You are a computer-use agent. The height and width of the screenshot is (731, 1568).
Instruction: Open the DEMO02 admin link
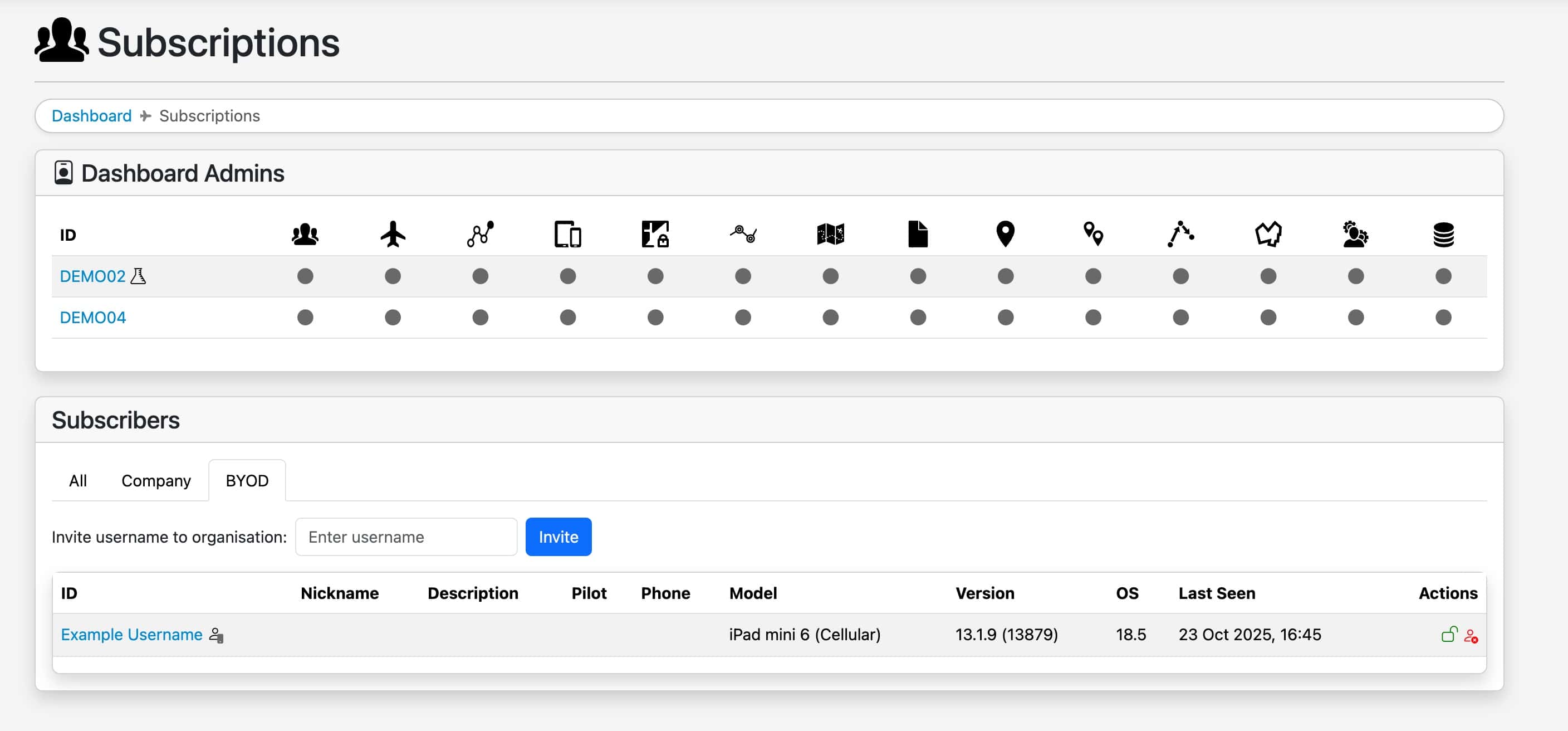[x=92, y=276]
